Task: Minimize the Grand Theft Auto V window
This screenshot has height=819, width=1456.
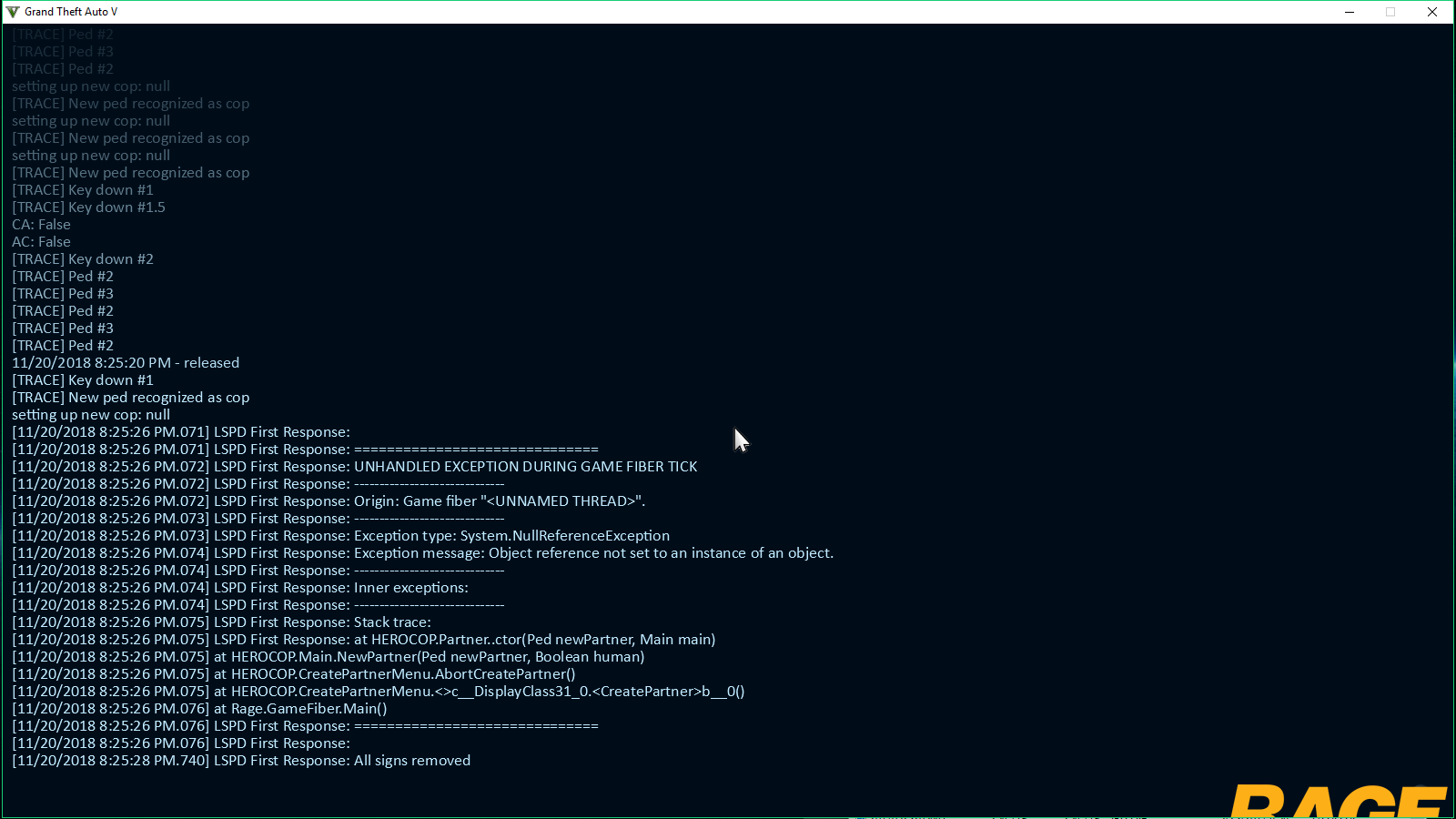Action: click(x=1350, y=12)
